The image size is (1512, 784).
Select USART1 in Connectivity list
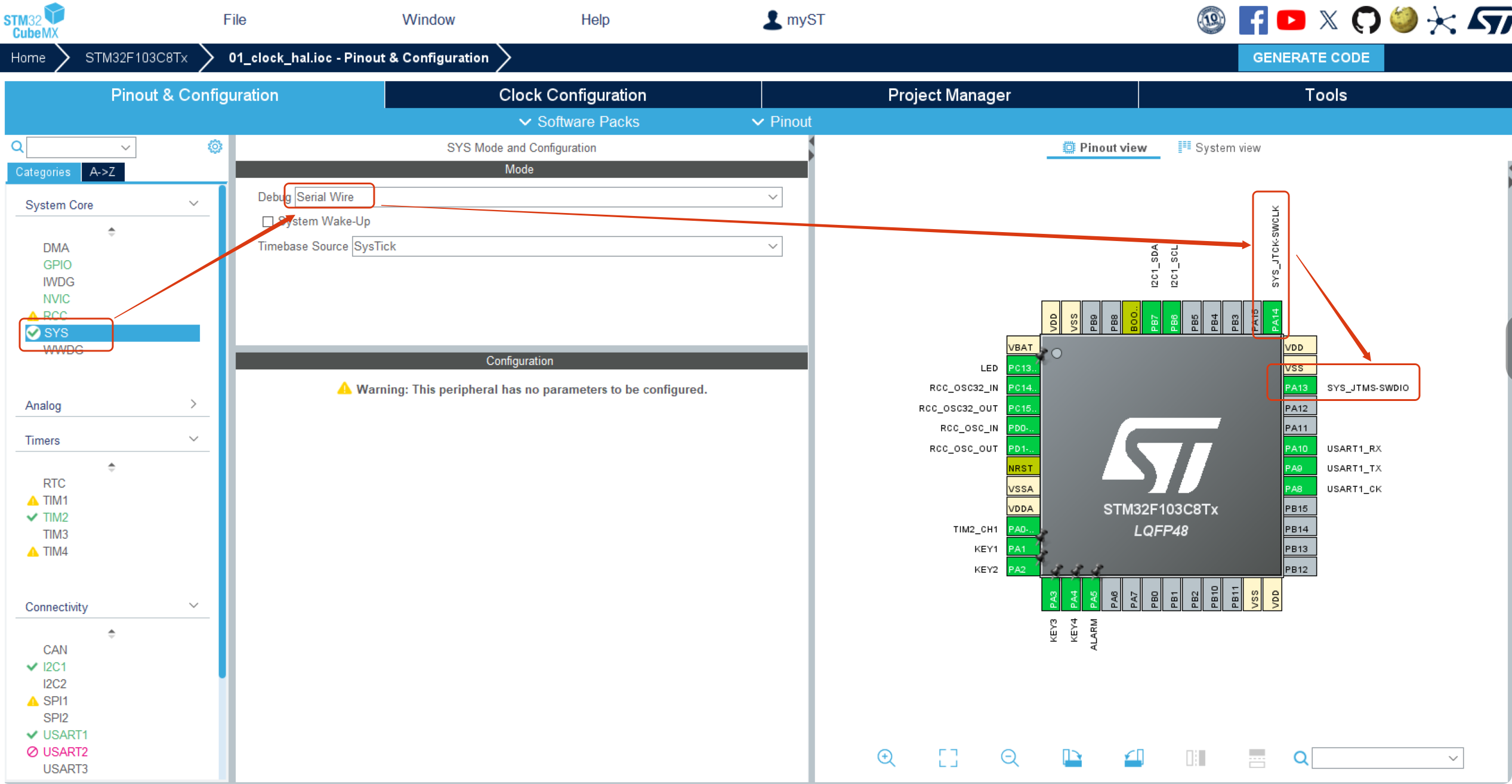(65, 734)
